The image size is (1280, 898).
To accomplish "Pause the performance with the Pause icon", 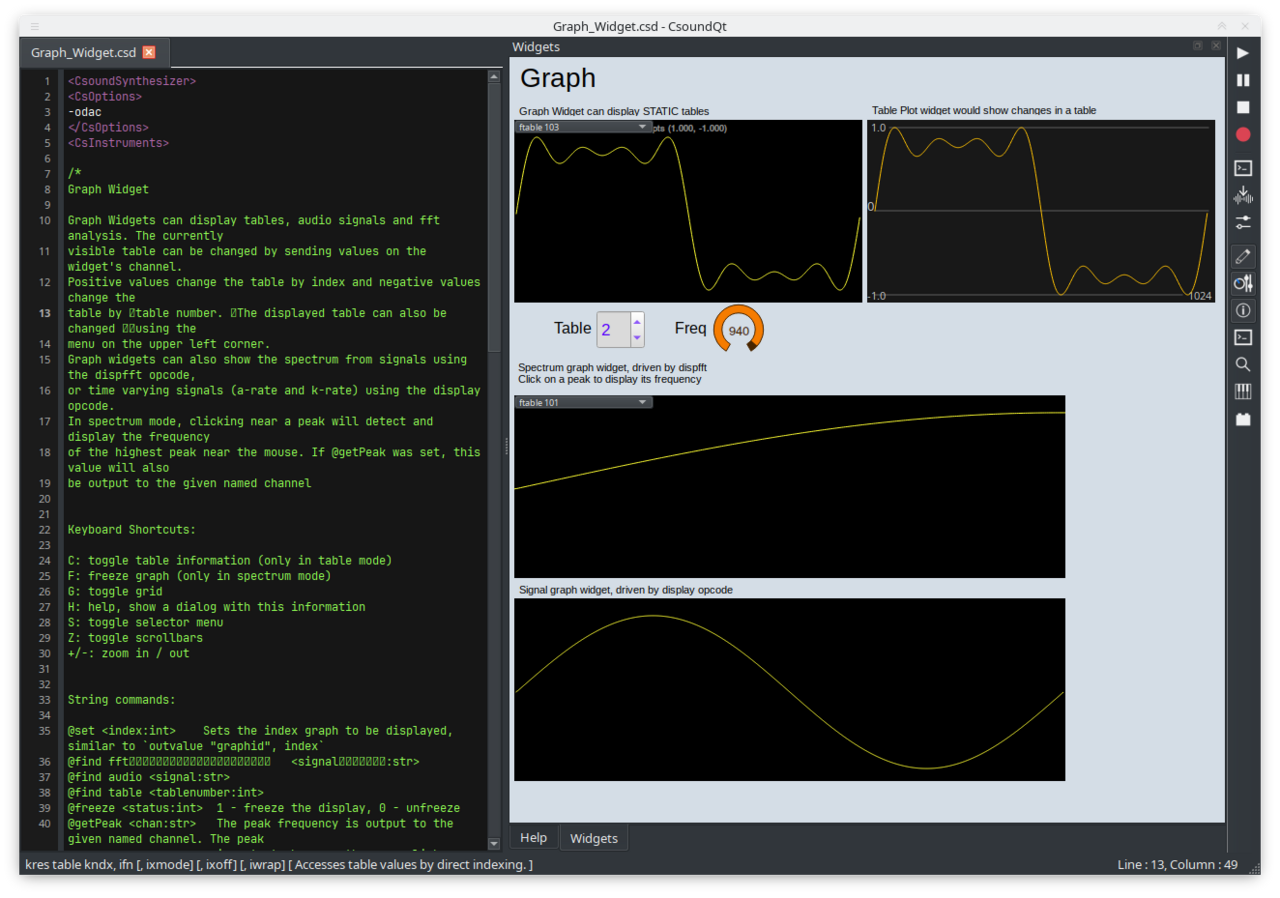I will click(1243, 80).
